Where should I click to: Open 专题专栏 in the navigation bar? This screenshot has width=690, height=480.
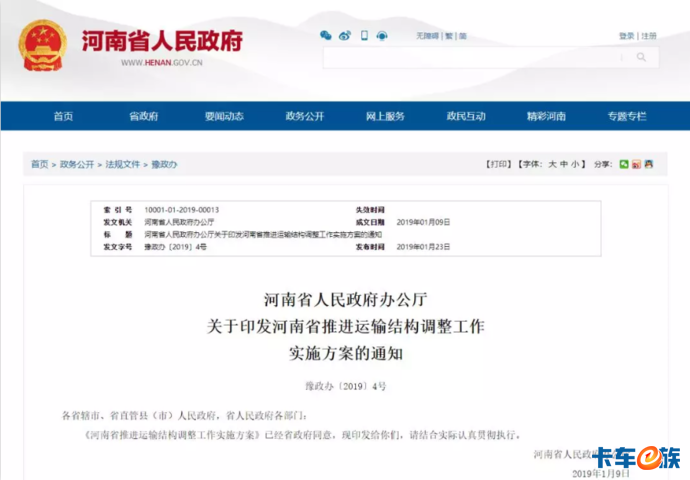point(626,116)
